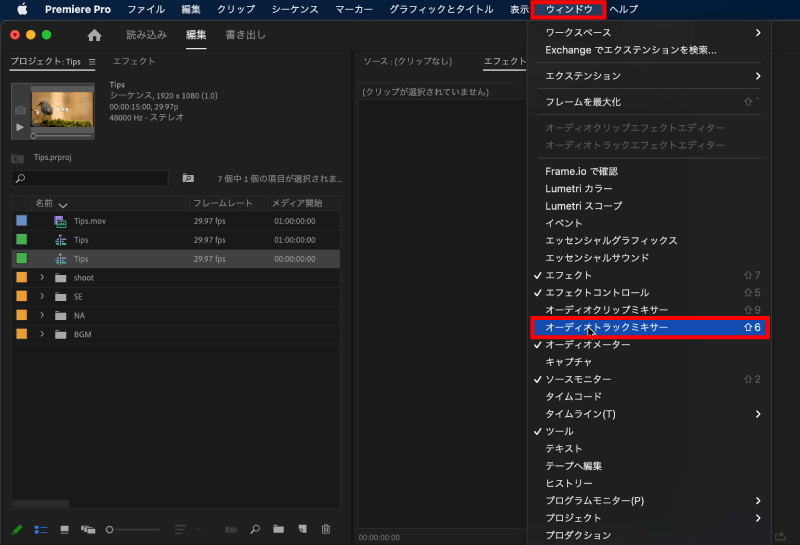Open エクステンション submenu
The width and height of the screenshot is (800, 545).
(648, 76)
